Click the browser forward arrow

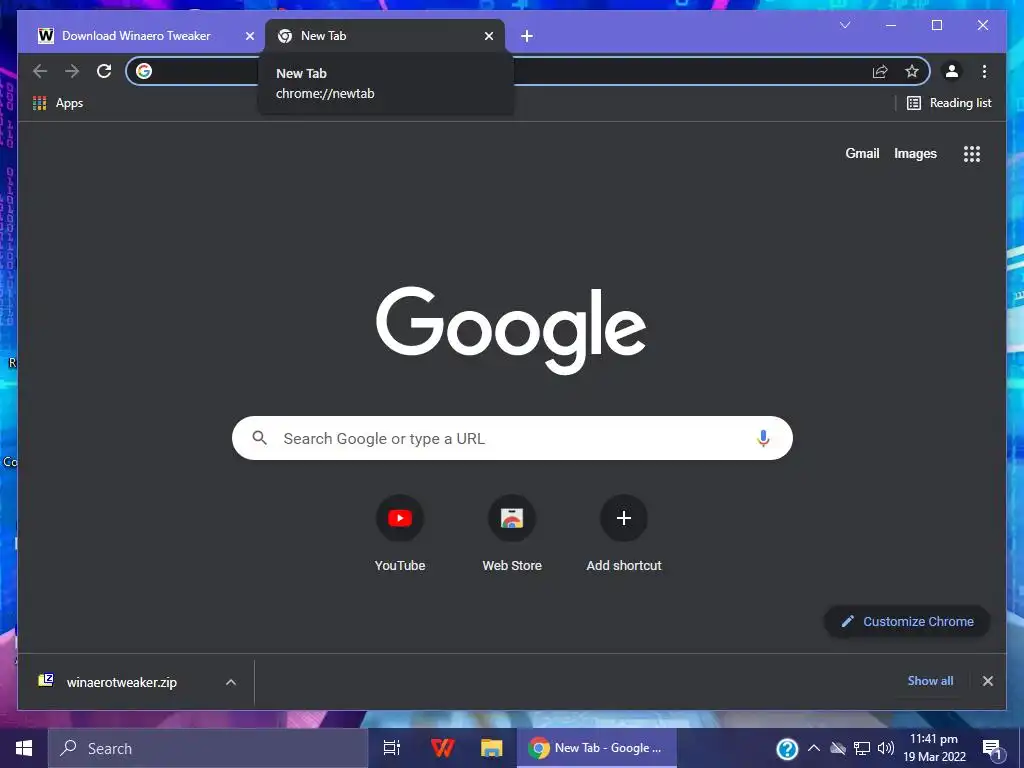click(x=72, y=71)
